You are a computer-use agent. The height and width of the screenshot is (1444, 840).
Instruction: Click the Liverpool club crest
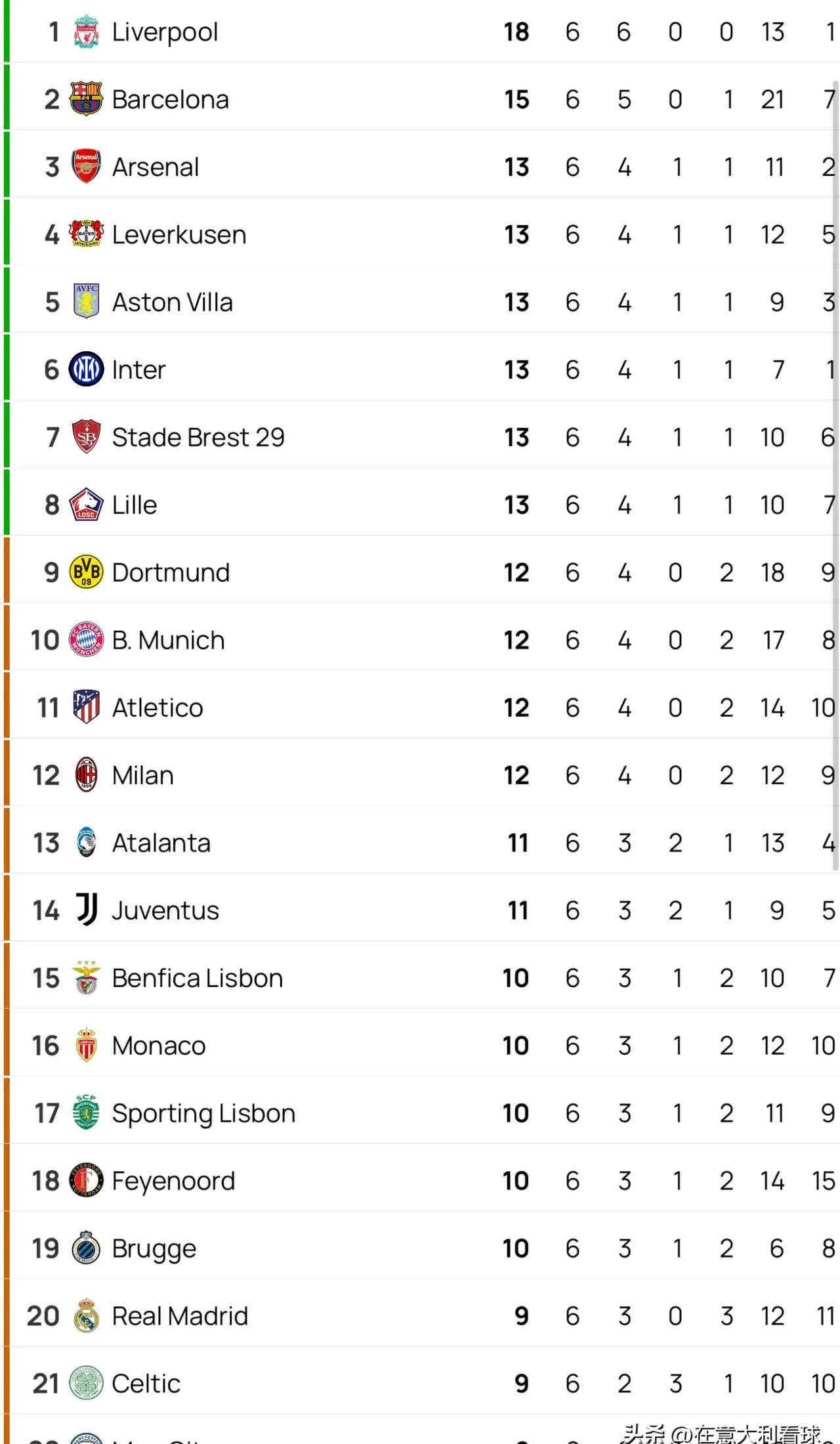click(86, 32)
